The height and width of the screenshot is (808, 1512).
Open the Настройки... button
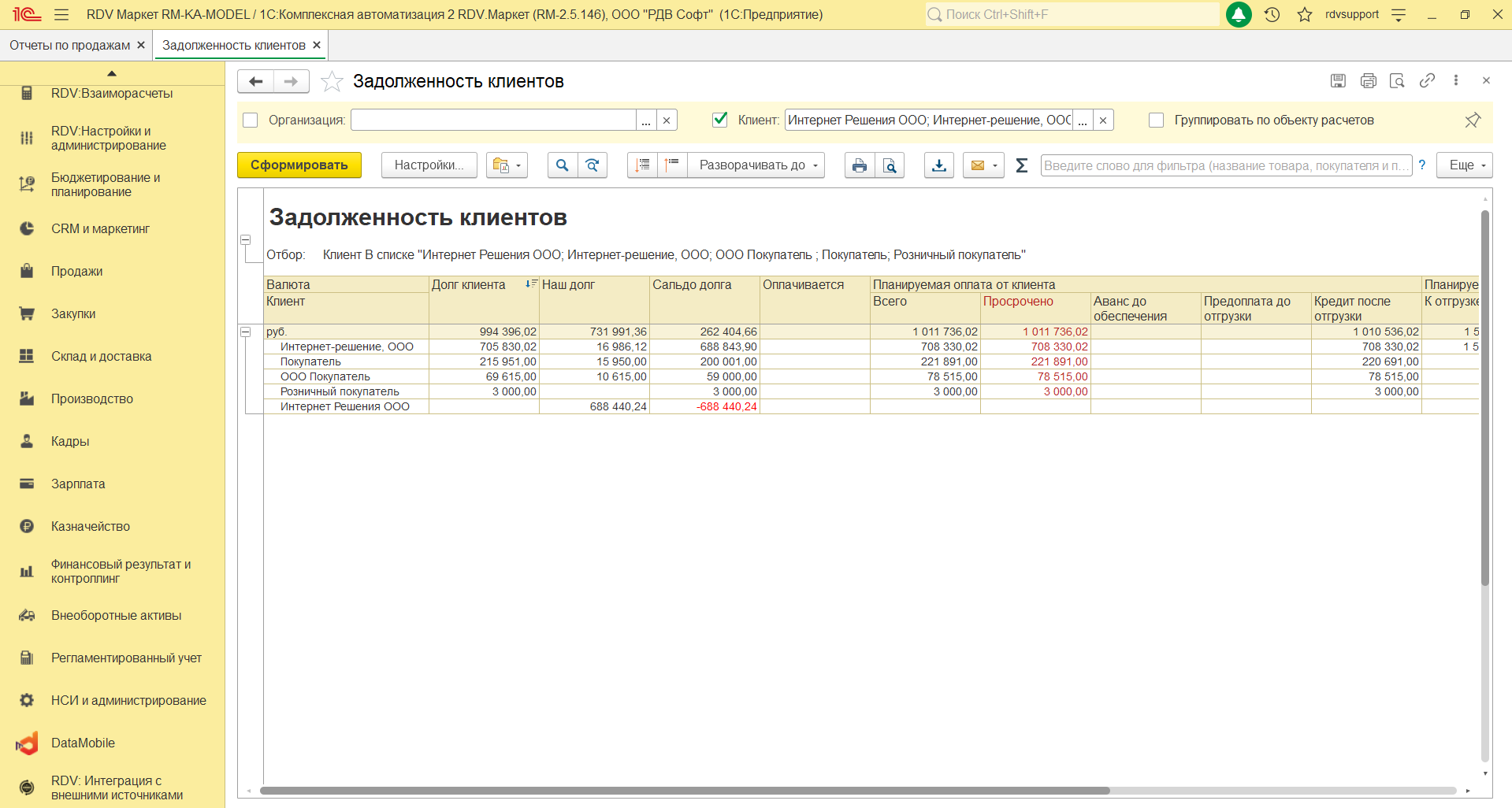tap(429, 165)
